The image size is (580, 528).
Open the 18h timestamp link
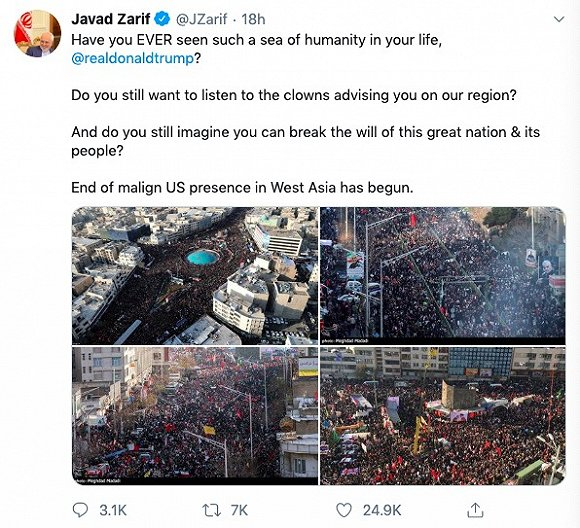(253, 19)
